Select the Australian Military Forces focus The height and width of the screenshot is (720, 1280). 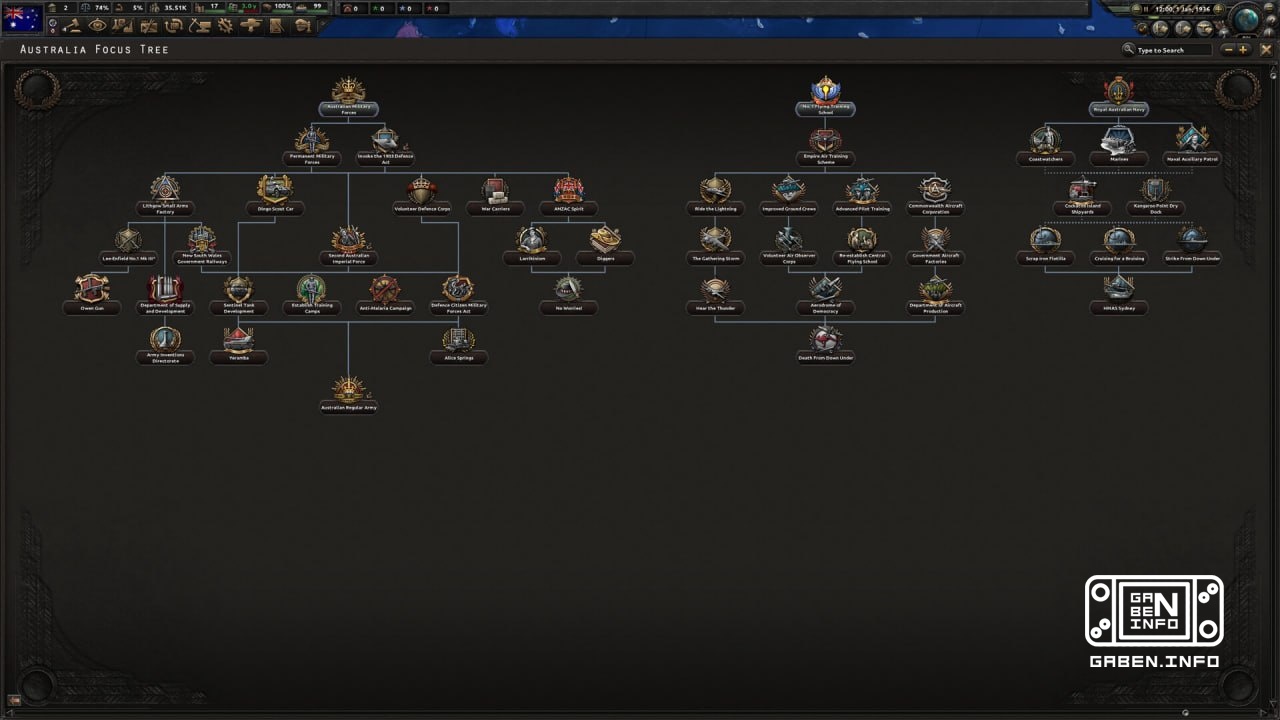[x=349, y=97]
